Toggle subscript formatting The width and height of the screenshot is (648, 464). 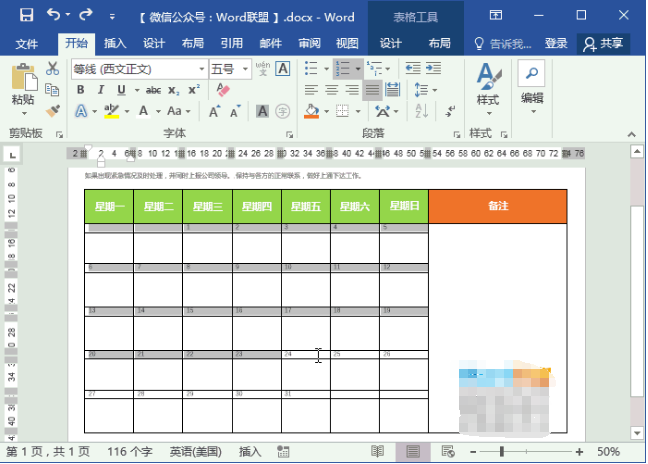174,90
